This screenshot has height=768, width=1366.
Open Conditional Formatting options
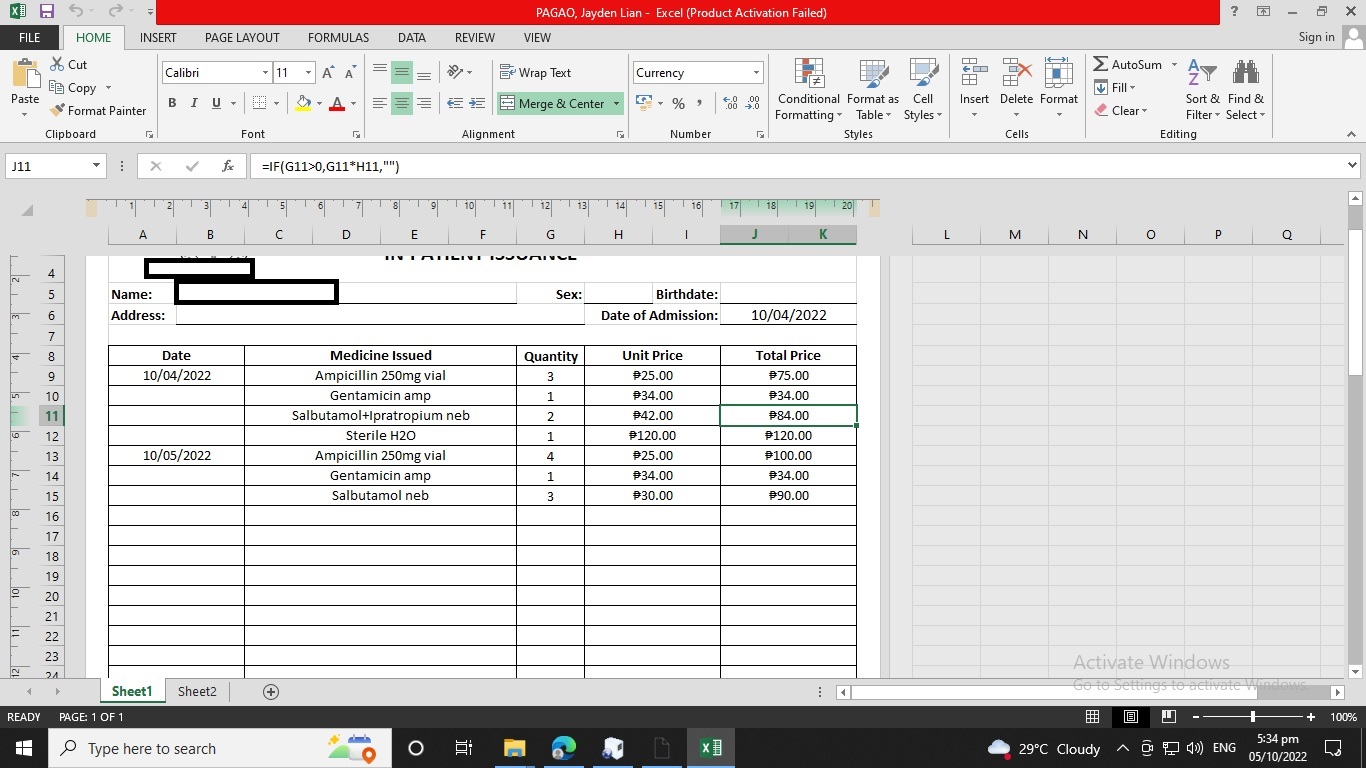point(808,88)
